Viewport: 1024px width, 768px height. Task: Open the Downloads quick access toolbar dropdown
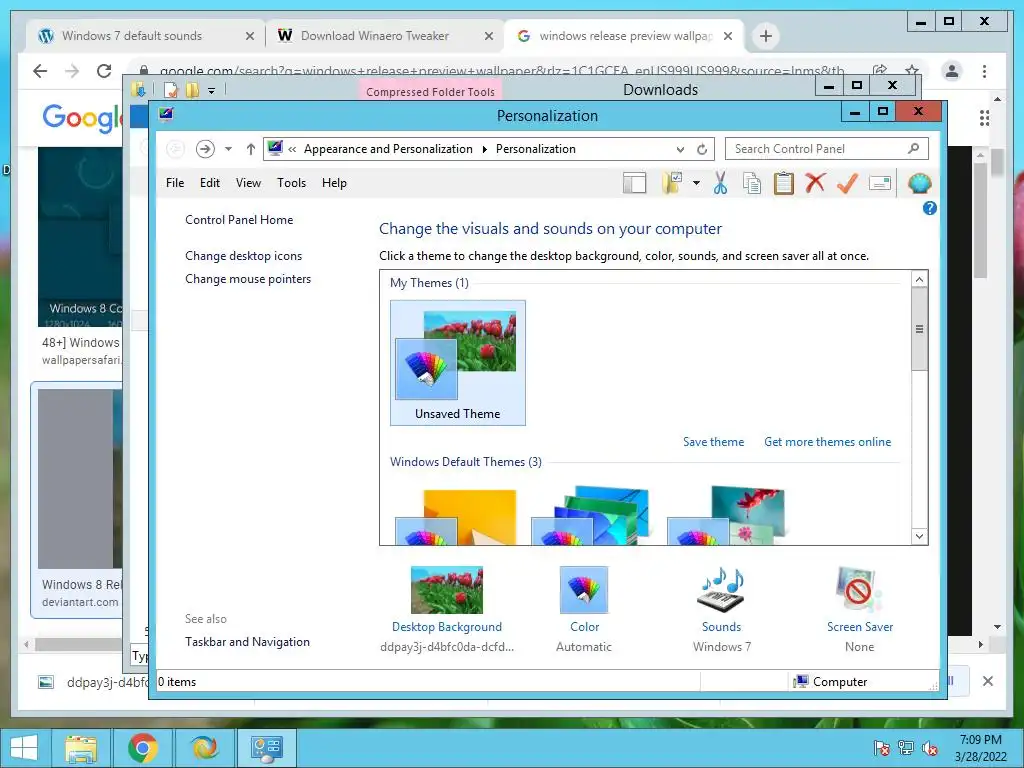tap(212, 91)
